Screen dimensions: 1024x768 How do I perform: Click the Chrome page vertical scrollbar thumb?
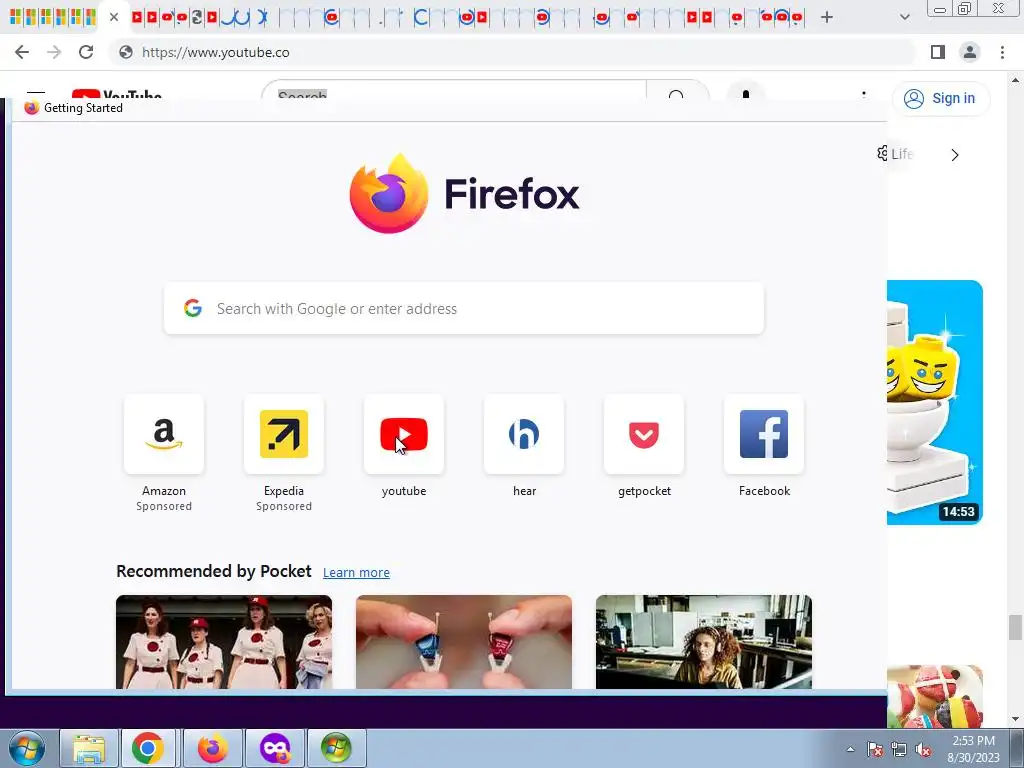coord(1015,628)
